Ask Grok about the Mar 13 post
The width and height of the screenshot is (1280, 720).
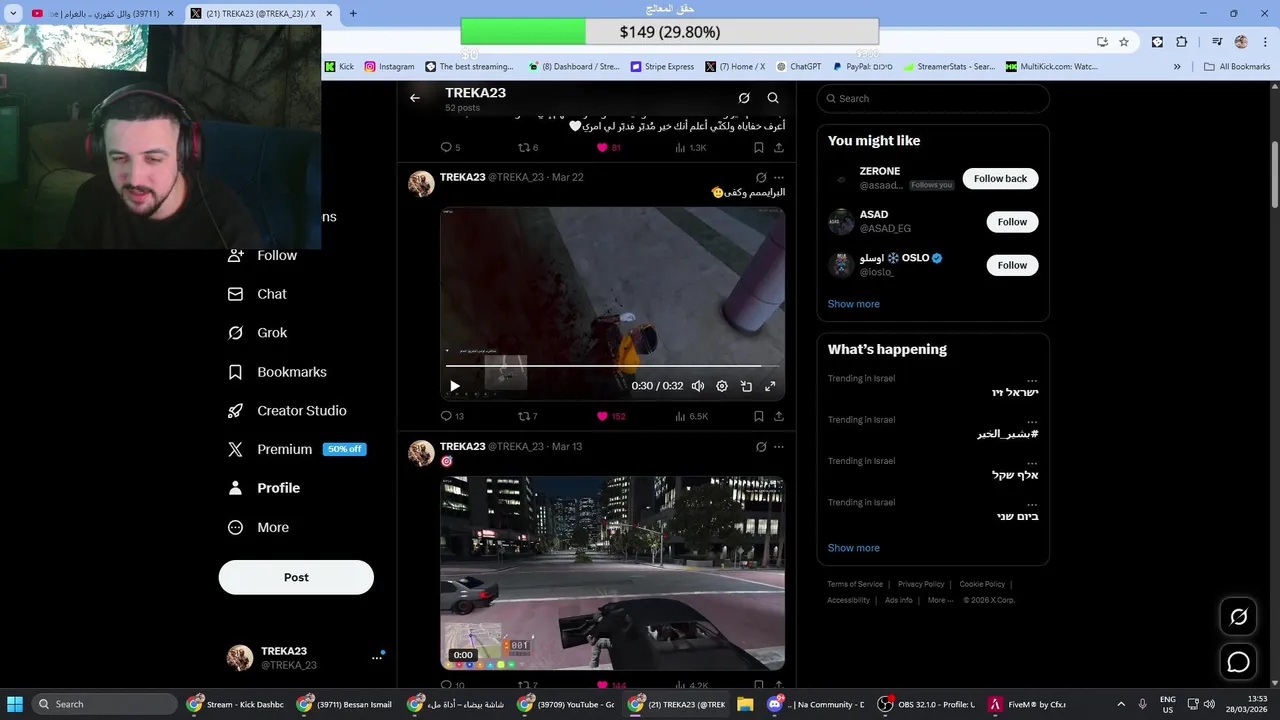[x=761, y=447]
